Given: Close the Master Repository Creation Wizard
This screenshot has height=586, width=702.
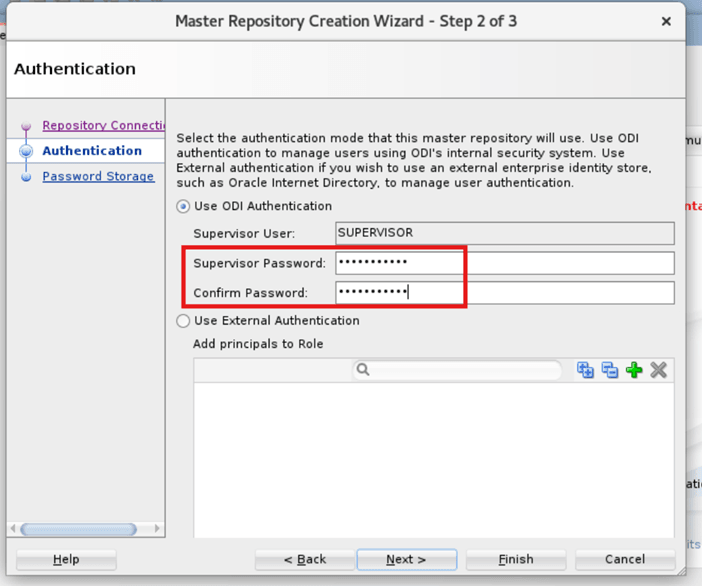Looking at the screenshot, I should (666, 21).
